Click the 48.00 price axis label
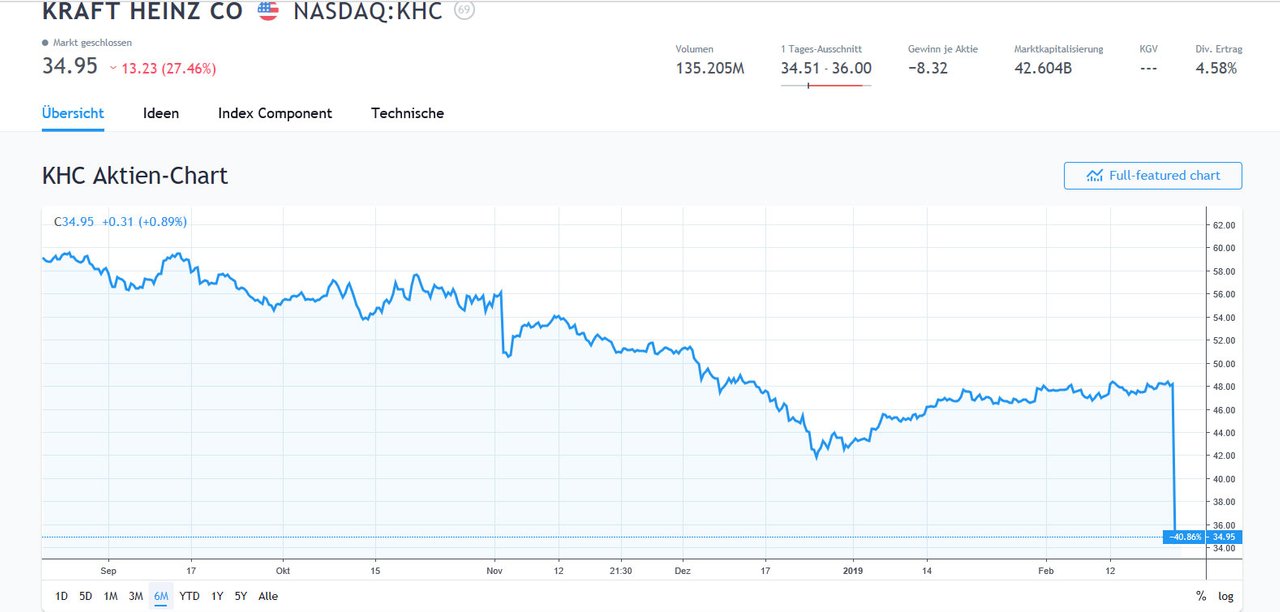Viewport: 1280px width, 612px height. [x=1224, y=387]
